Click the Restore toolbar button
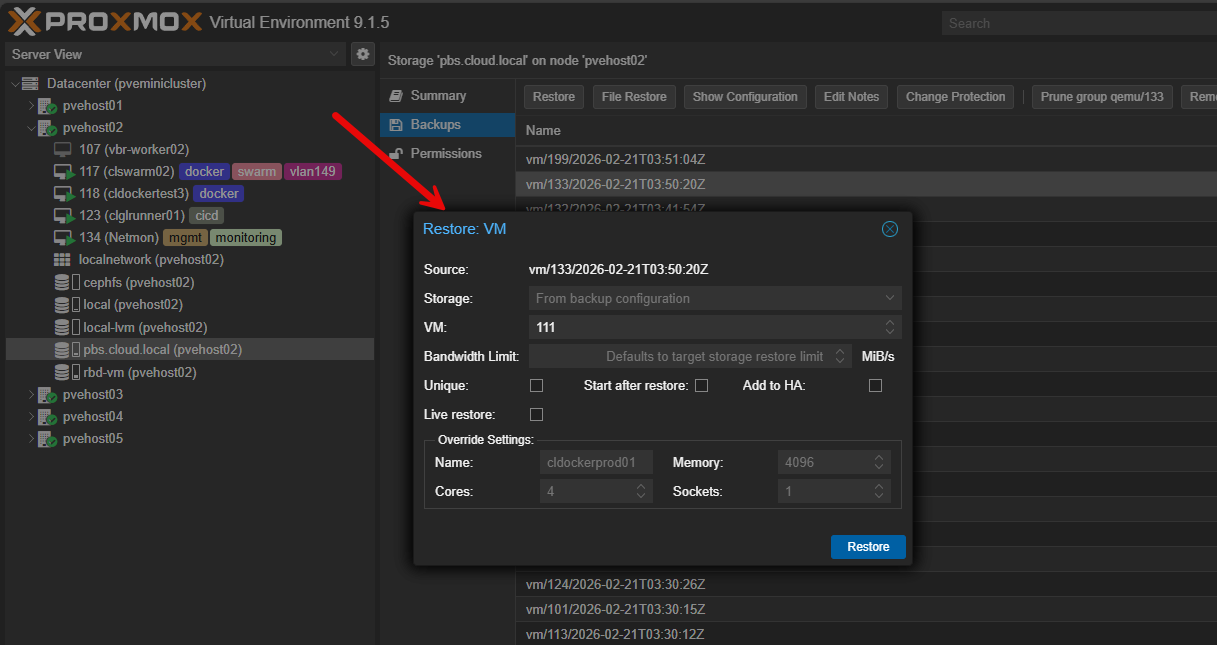Screen dimensions: 1217x645 coord(554,97)
